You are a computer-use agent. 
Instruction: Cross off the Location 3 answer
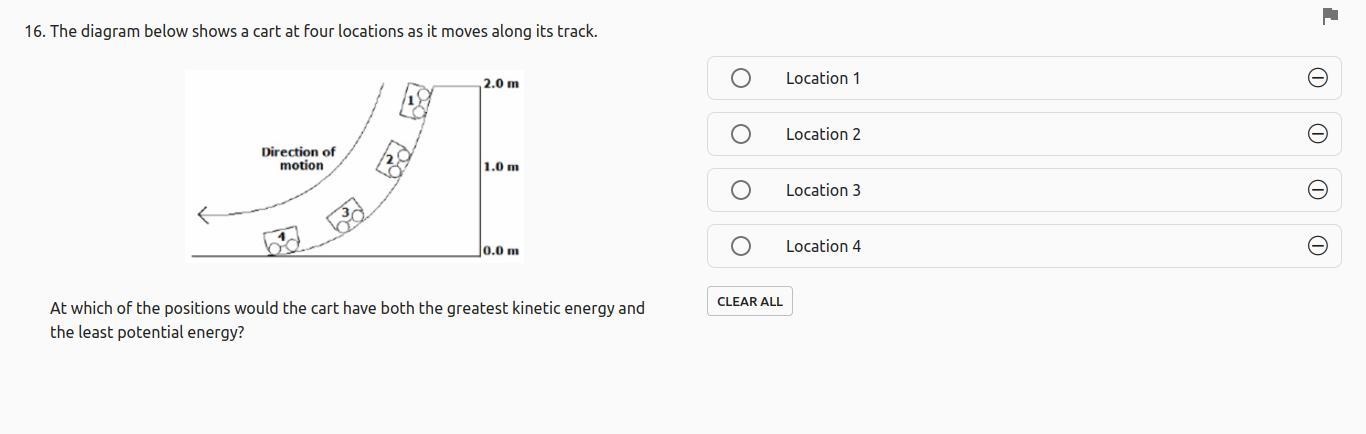[1318, 190]
